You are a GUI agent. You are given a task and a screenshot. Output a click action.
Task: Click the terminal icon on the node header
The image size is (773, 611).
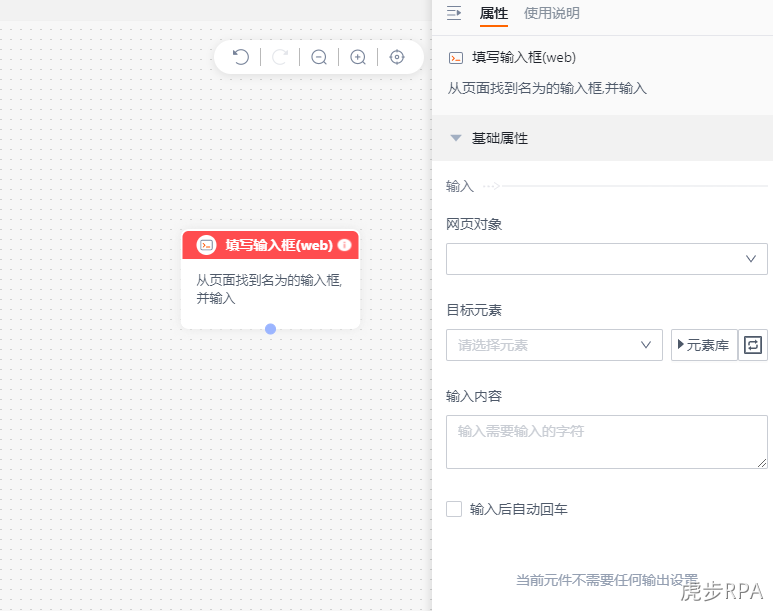coord(207,245)
